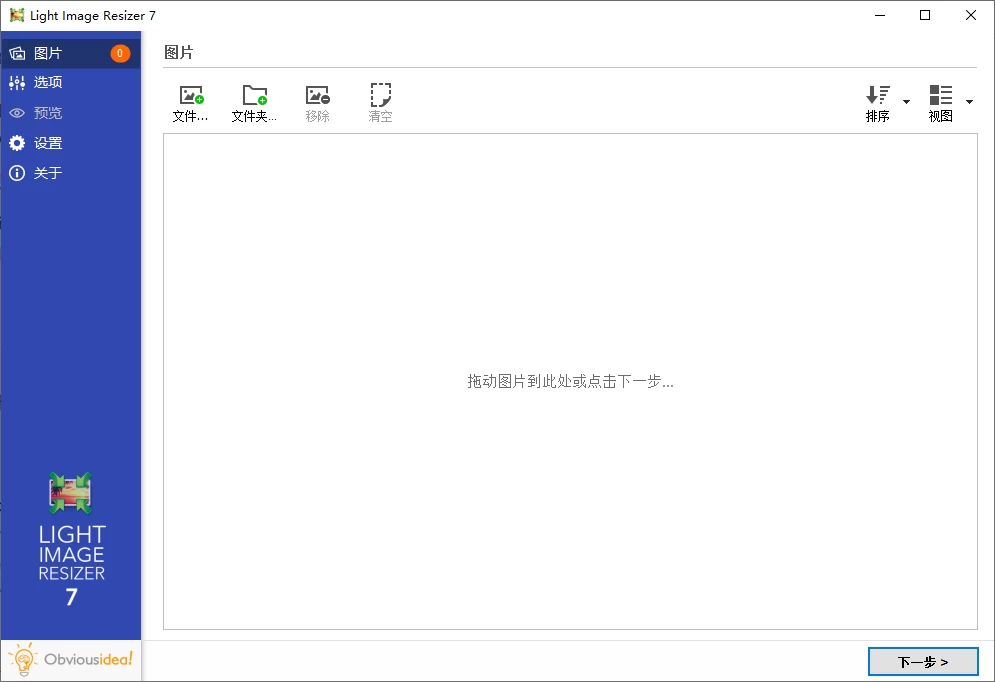Expand the sort (排序) dropdown arrow
The image size is (995, 682).
pyautogui.click(x=906, y=102)
